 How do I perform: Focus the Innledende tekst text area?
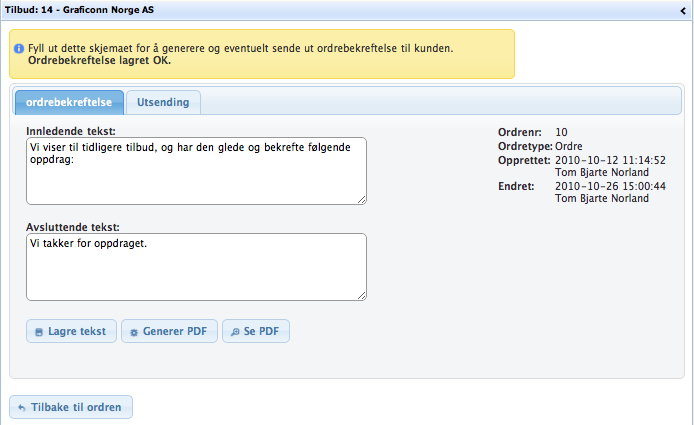click(x=195, y=171)
